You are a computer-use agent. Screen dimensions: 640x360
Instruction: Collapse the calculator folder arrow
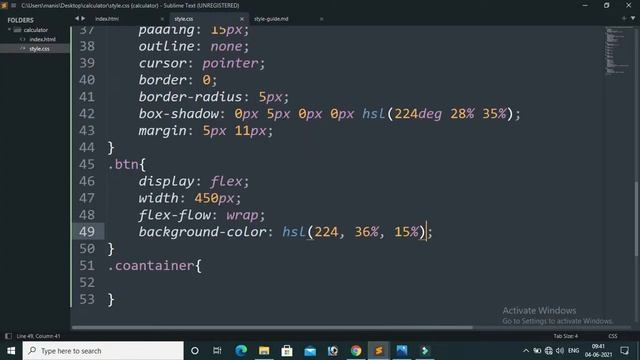coord(9,30)
